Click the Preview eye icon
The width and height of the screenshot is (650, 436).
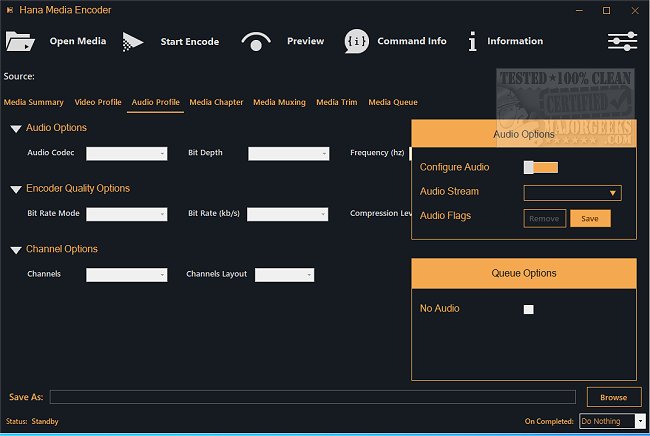click(257, 41)
